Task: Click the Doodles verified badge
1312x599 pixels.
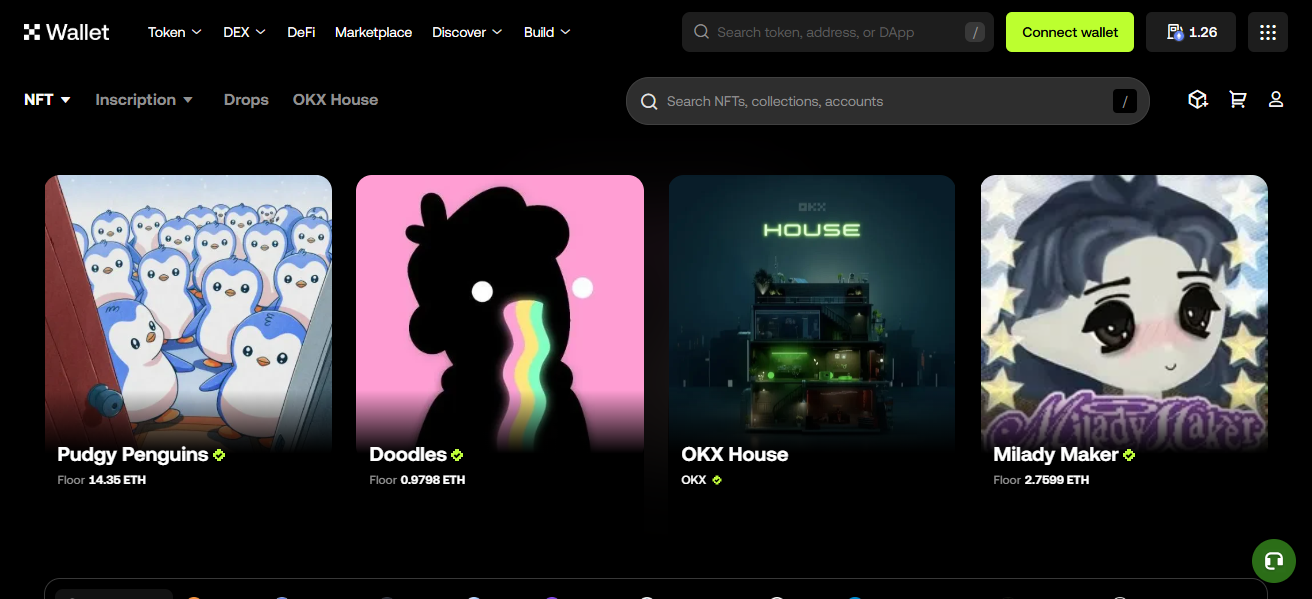Action: point(457,455)
